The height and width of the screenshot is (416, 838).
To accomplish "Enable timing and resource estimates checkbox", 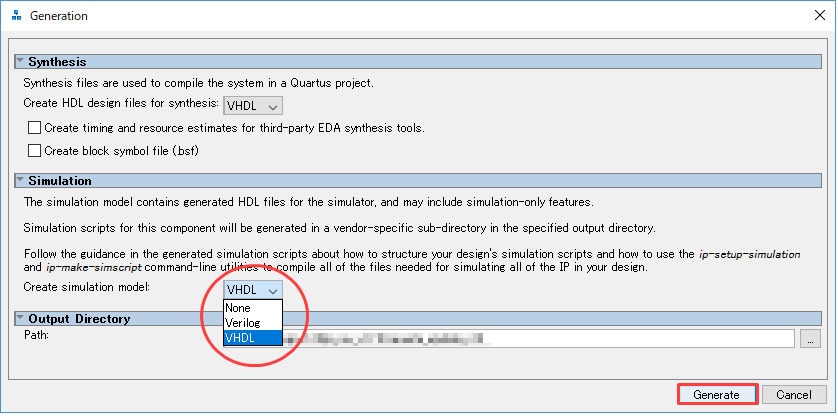I will 35,128.
